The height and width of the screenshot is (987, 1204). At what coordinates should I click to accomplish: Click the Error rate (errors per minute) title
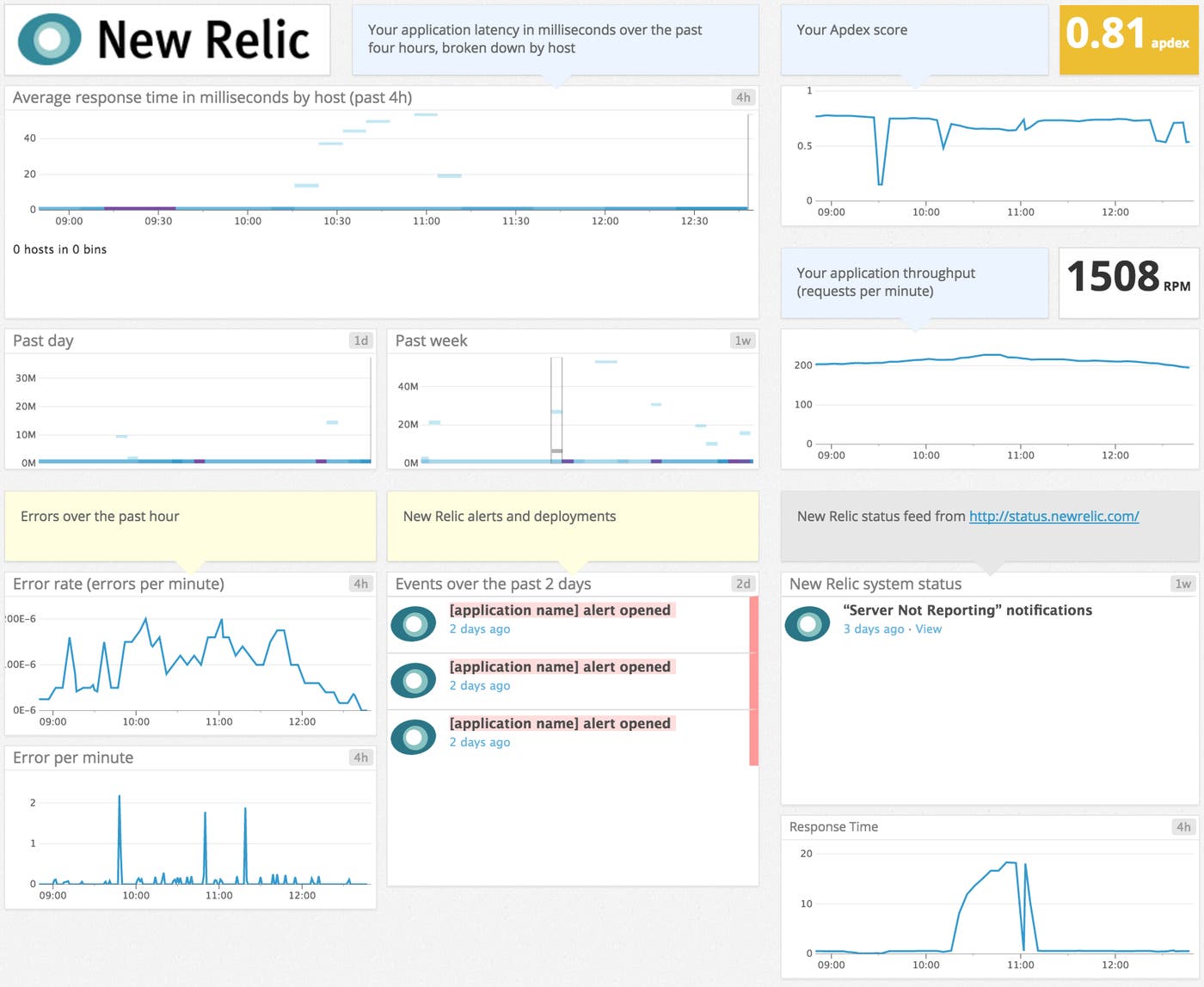pos(119,584)
